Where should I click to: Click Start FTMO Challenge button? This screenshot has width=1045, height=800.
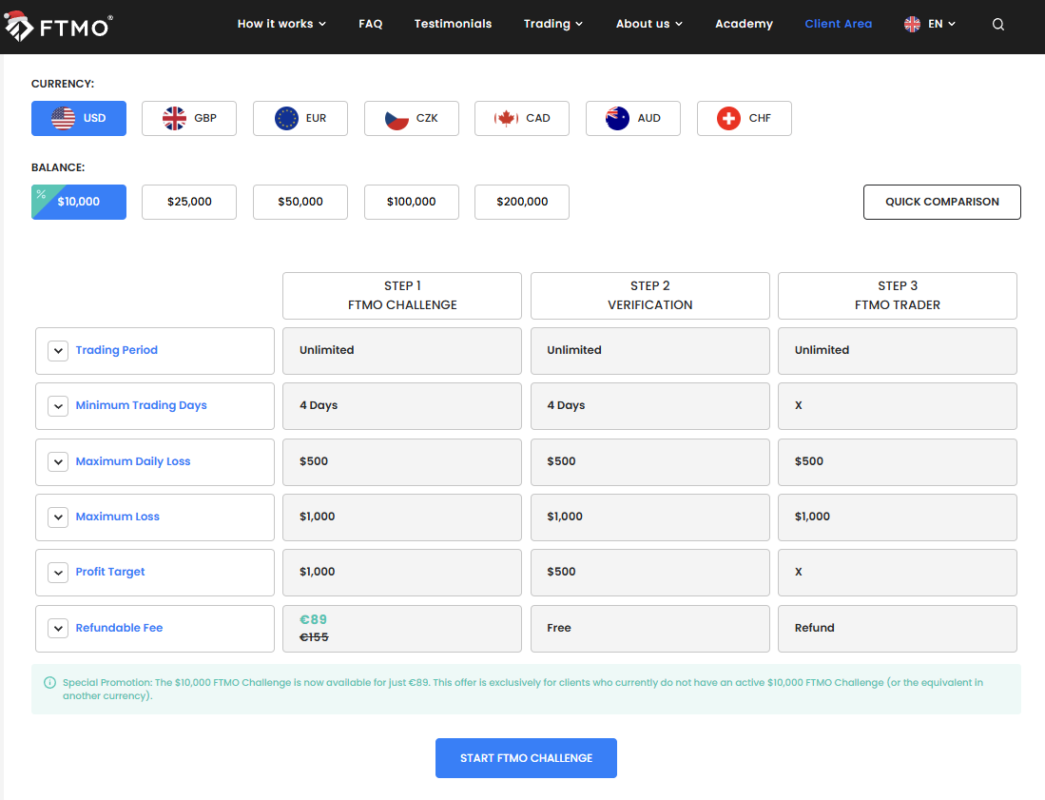click(526, 758)
